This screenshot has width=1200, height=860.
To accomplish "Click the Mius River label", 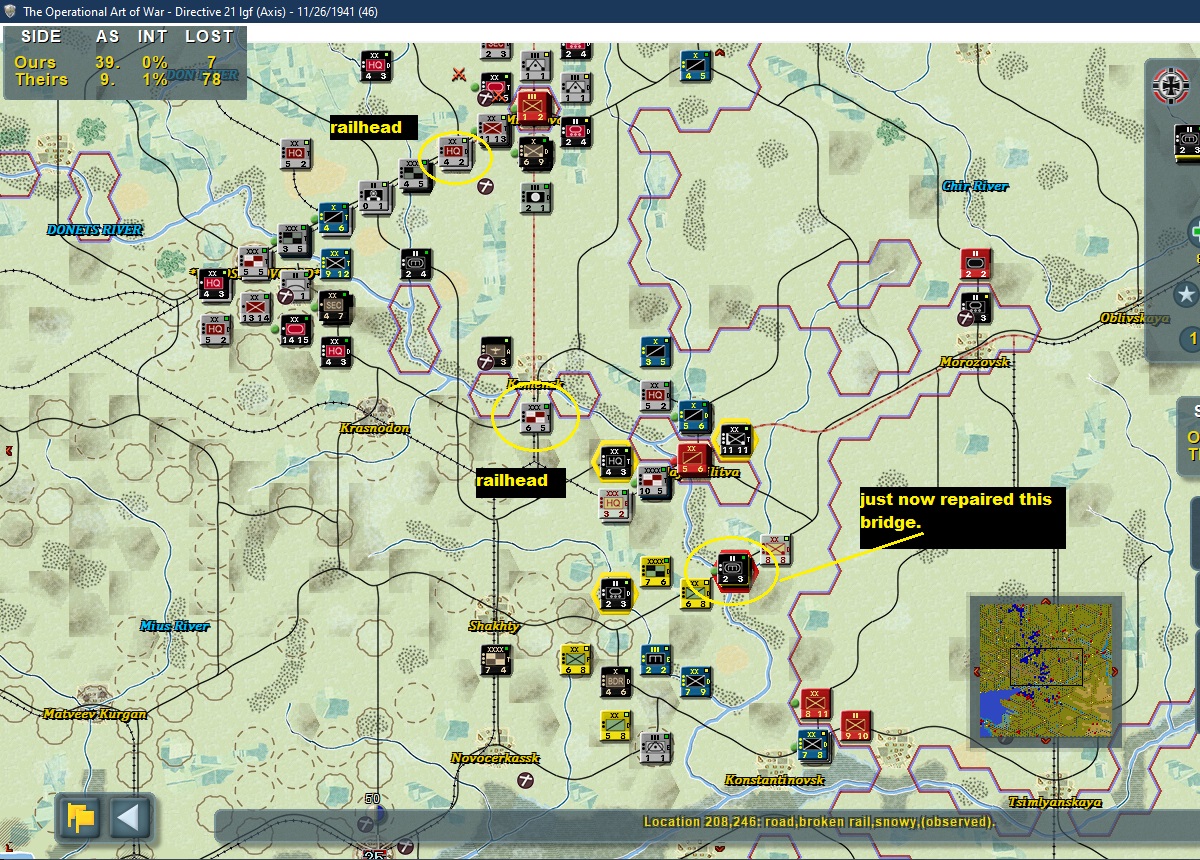I will coord(174,626).
